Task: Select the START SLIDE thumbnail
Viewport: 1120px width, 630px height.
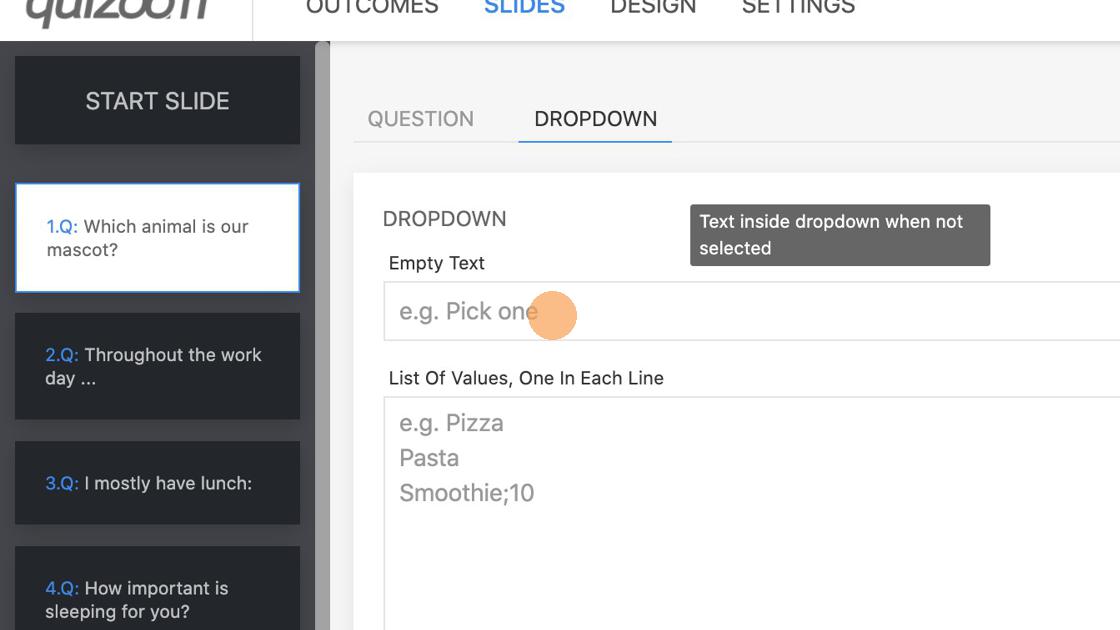Action: [157, 101]
